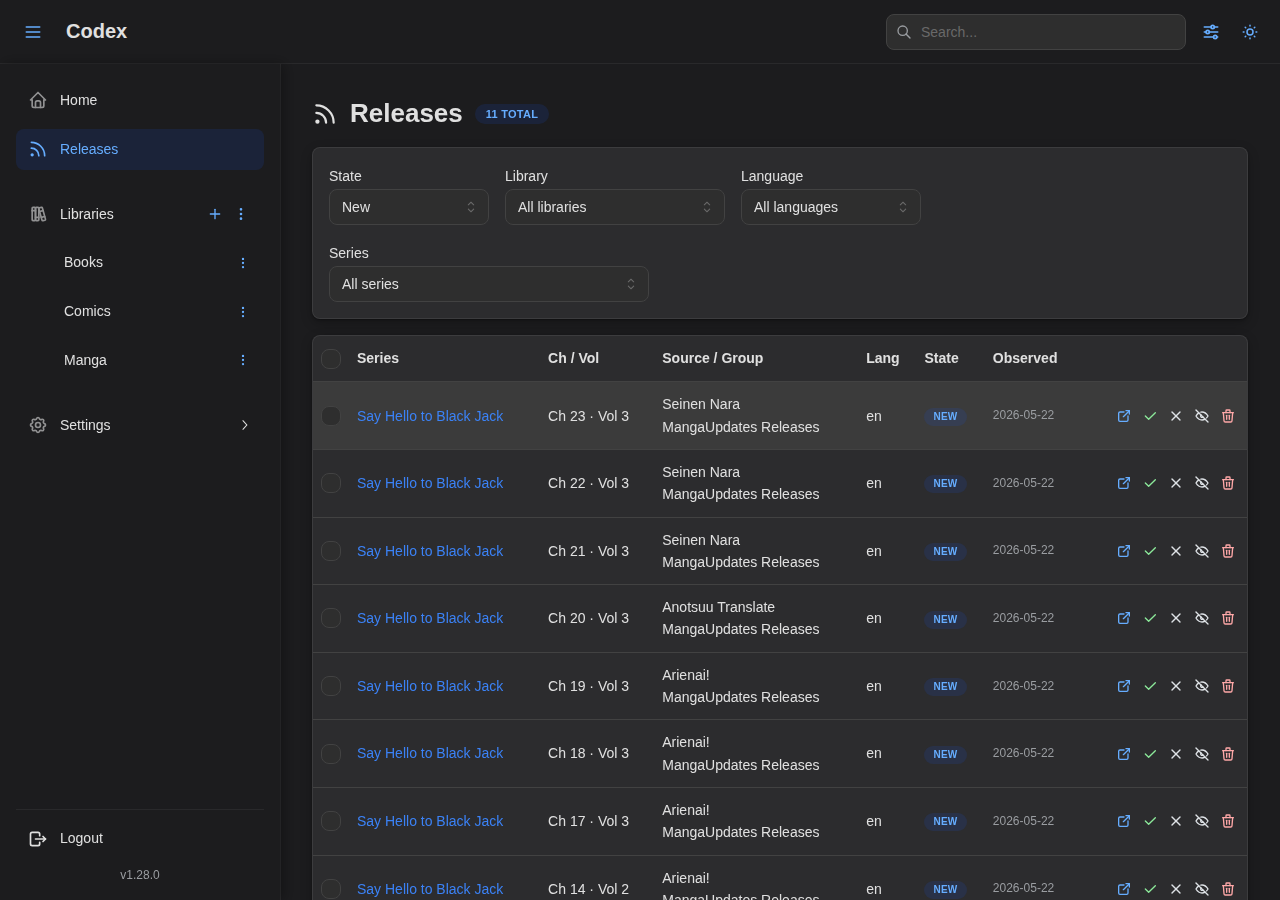The height and width of the screenshot is (900, 1280).
Task: Select the Ch 19 release checkbox
Action: click(331, 686)
